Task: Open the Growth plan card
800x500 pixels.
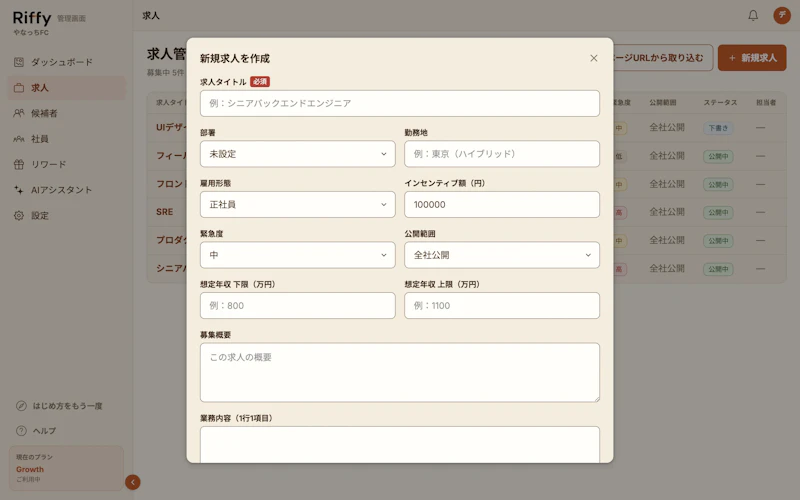Action: (66, 468)
